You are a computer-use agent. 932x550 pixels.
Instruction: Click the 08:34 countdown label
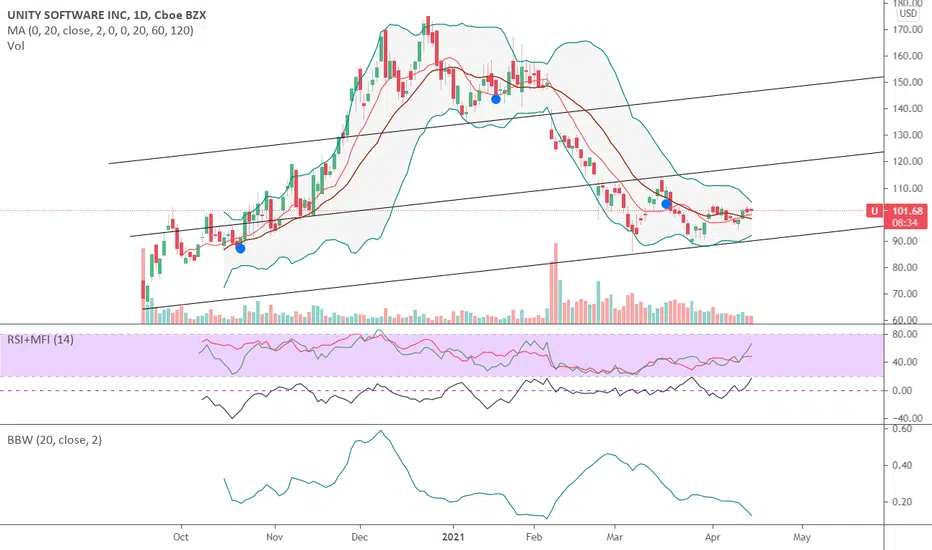[x=906, y=223]
